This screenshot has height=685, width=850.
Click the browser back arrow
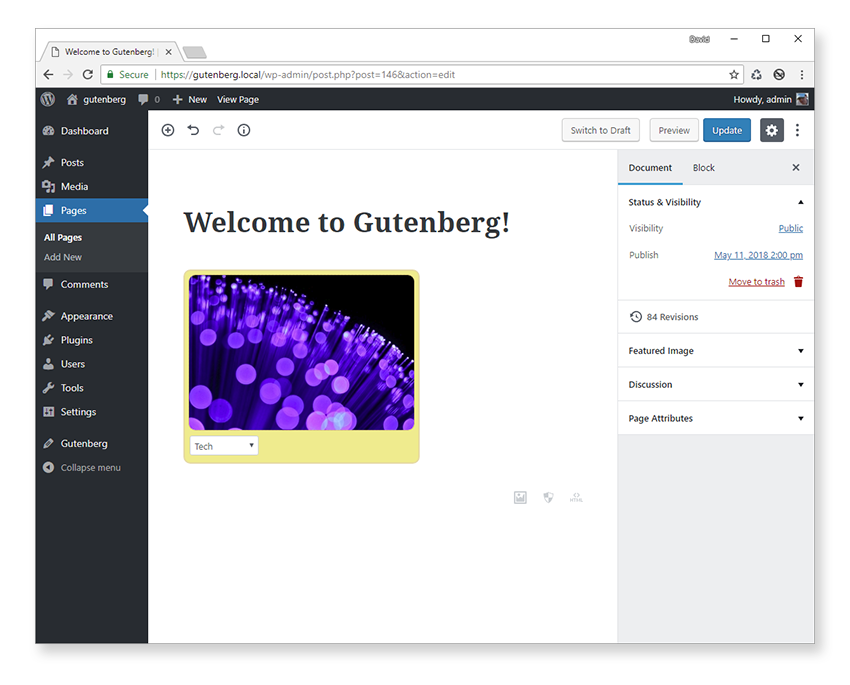48,74
